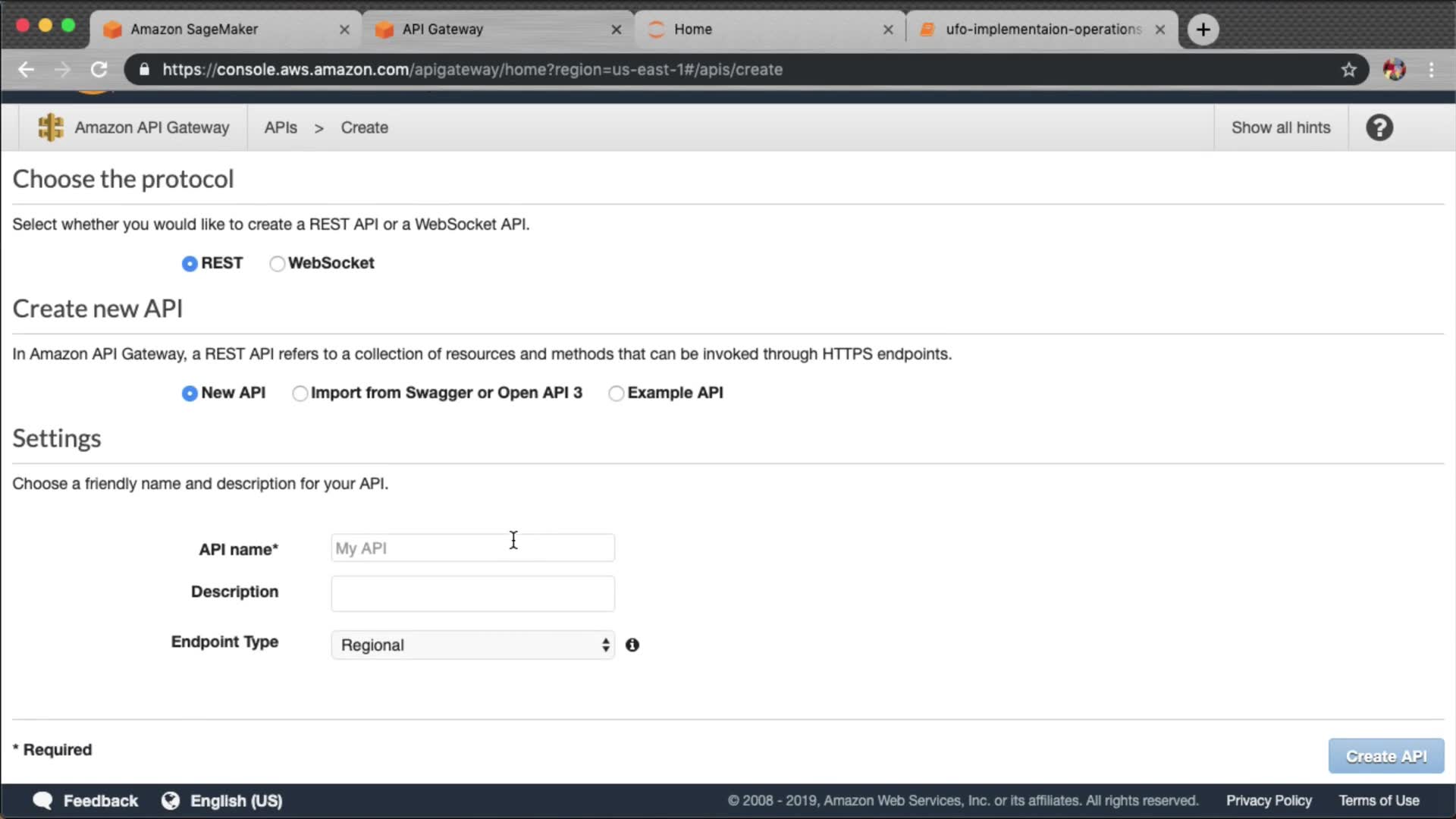Click the Amazon API Gateway logo icon
The height and width of the screenshot is (819, 1456).
coord(51,127)
